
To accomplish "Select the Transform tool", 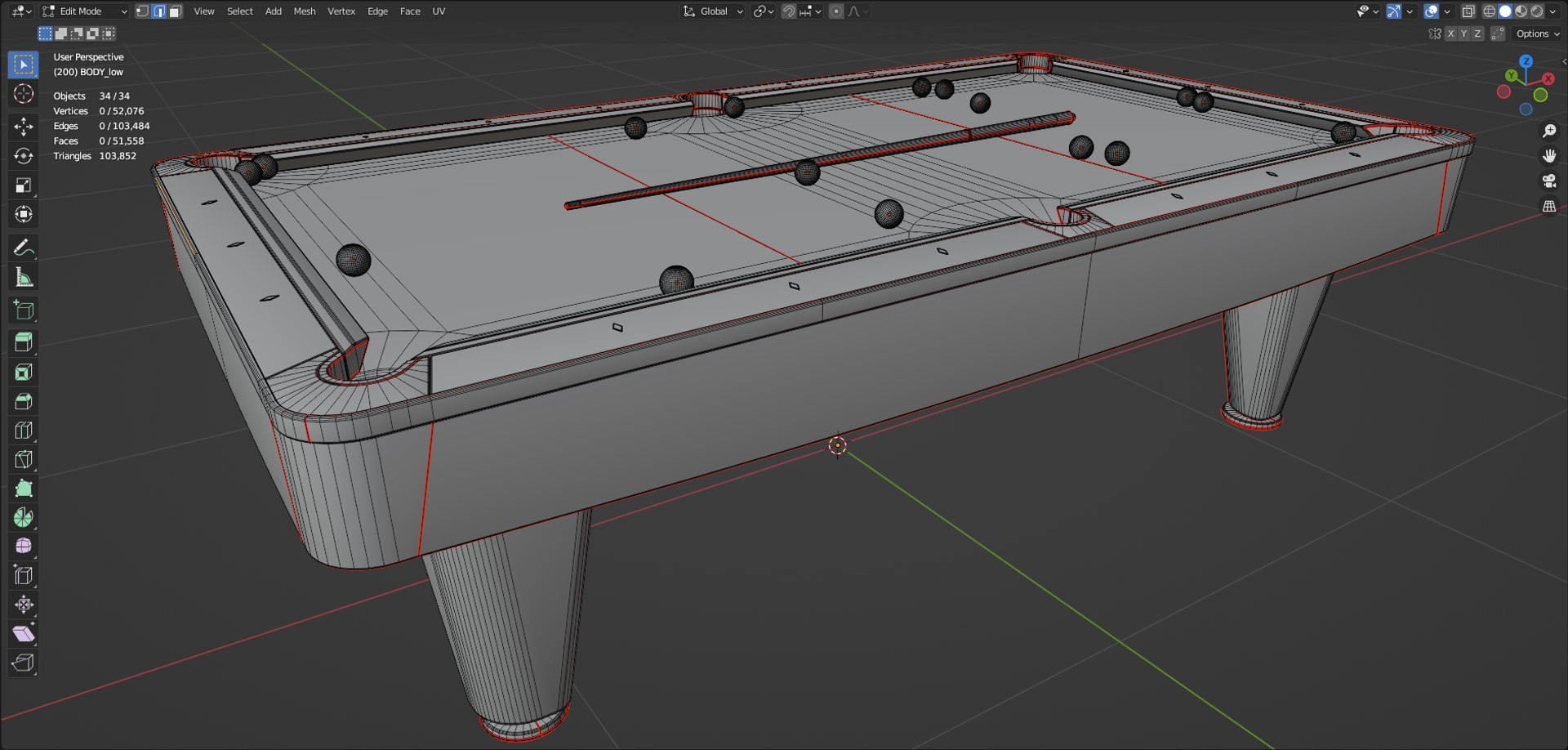I will (x=23, y=214).
